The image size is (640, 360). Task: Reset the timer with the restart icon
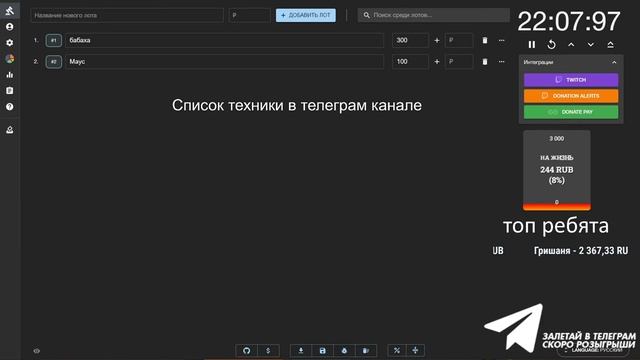(551, 44)
